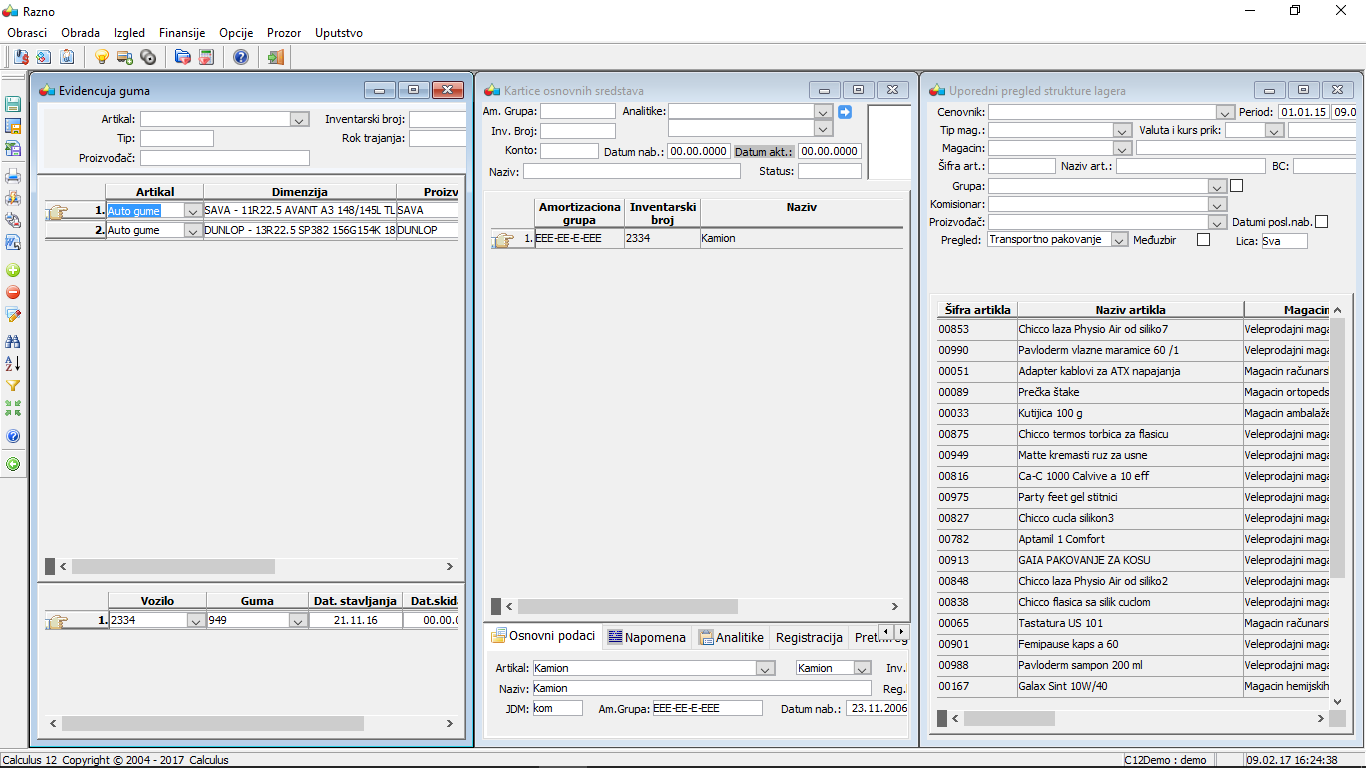The image size is (1366, 768).
Task: Open the Artikal dropdown in Evidencija guma
Action: point(298,120)
